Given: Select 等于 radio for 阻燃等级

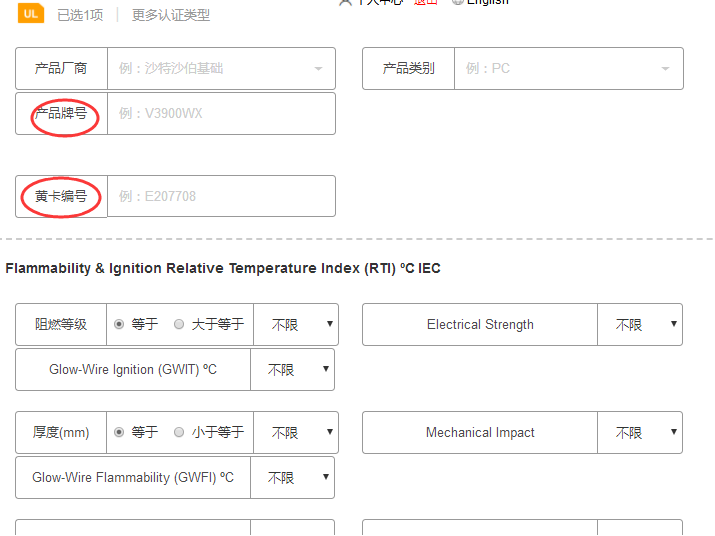Looking at the screenshot, I should (x=120, y=324).
